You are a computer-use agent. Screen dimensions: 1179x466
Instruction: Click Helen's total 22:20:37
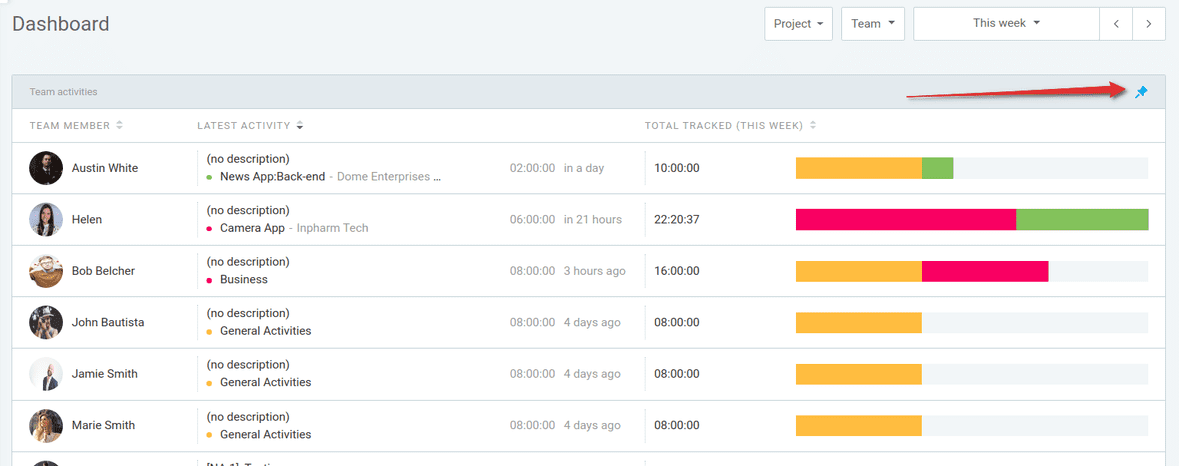[x=677, y=219]
